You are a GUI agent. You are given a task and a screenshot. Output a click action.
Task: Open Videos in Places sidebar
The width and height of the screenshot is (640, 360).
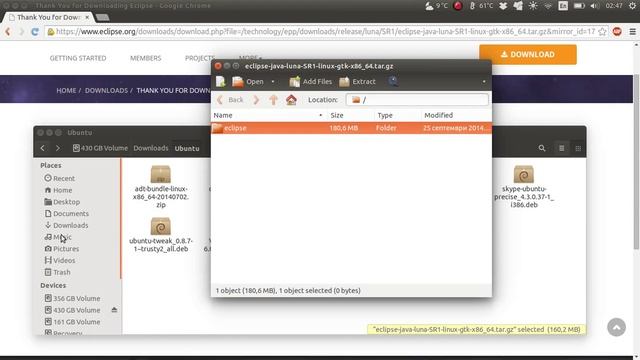pyautogui.click(x=60, y=260)
